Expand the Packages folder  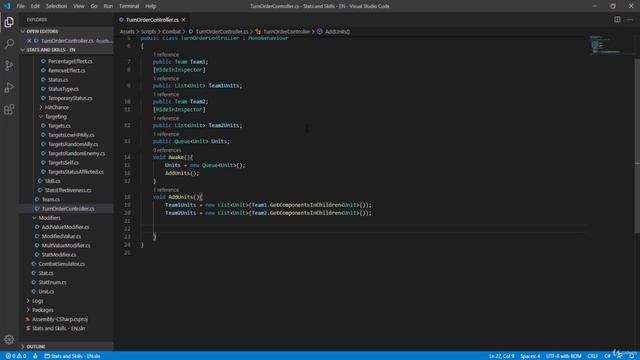pos(42,310)
